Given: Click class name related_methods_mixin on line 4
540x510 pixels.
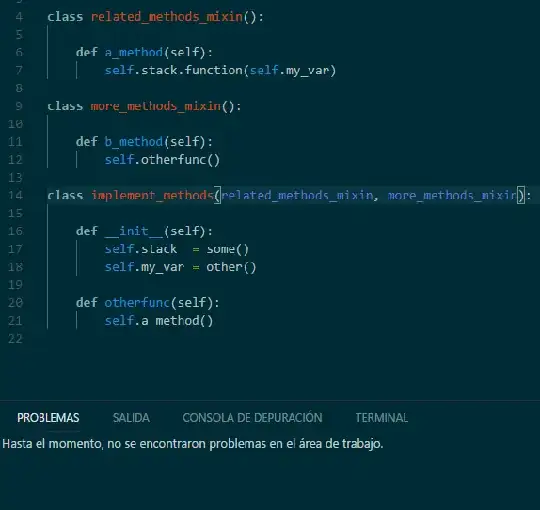Looking at the screenshot, I should coord(167,17).
